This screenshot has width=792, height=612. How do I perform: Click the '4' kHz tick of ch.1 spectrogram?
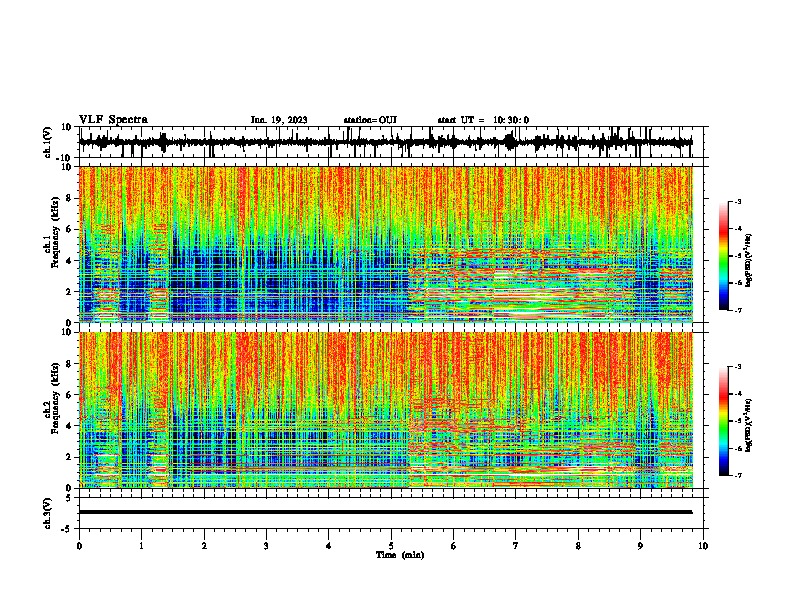coord(70,261)
